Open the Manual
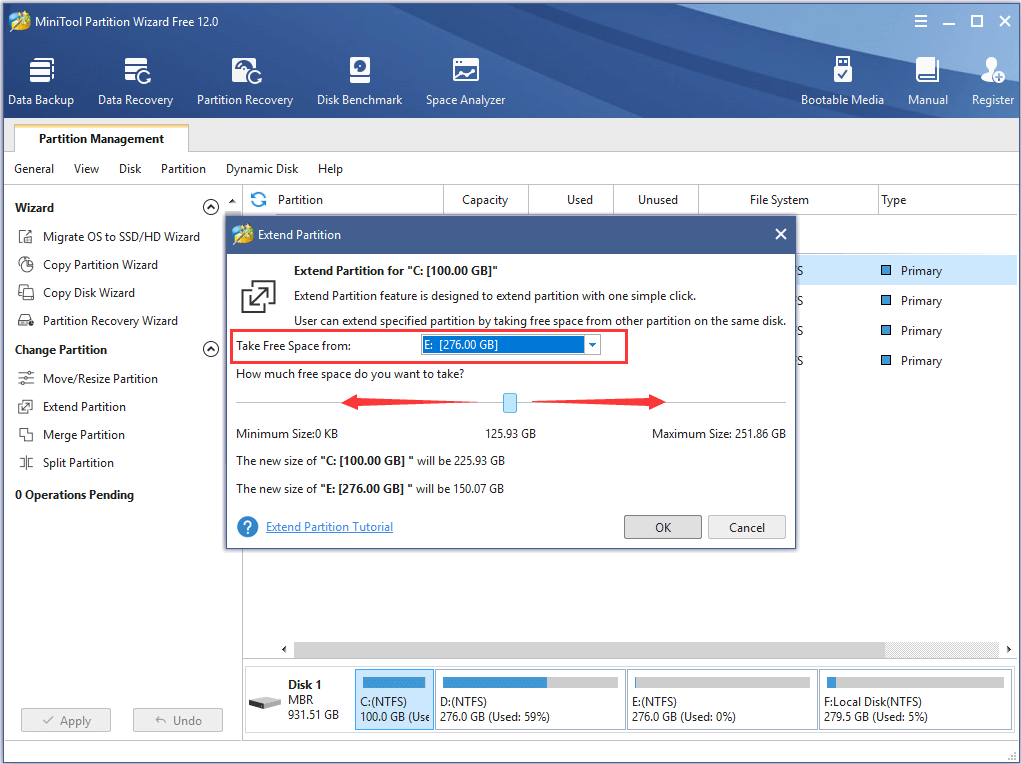Image resolution: width=1021 pixels, height=764 pixels. (x=928, y=82)
